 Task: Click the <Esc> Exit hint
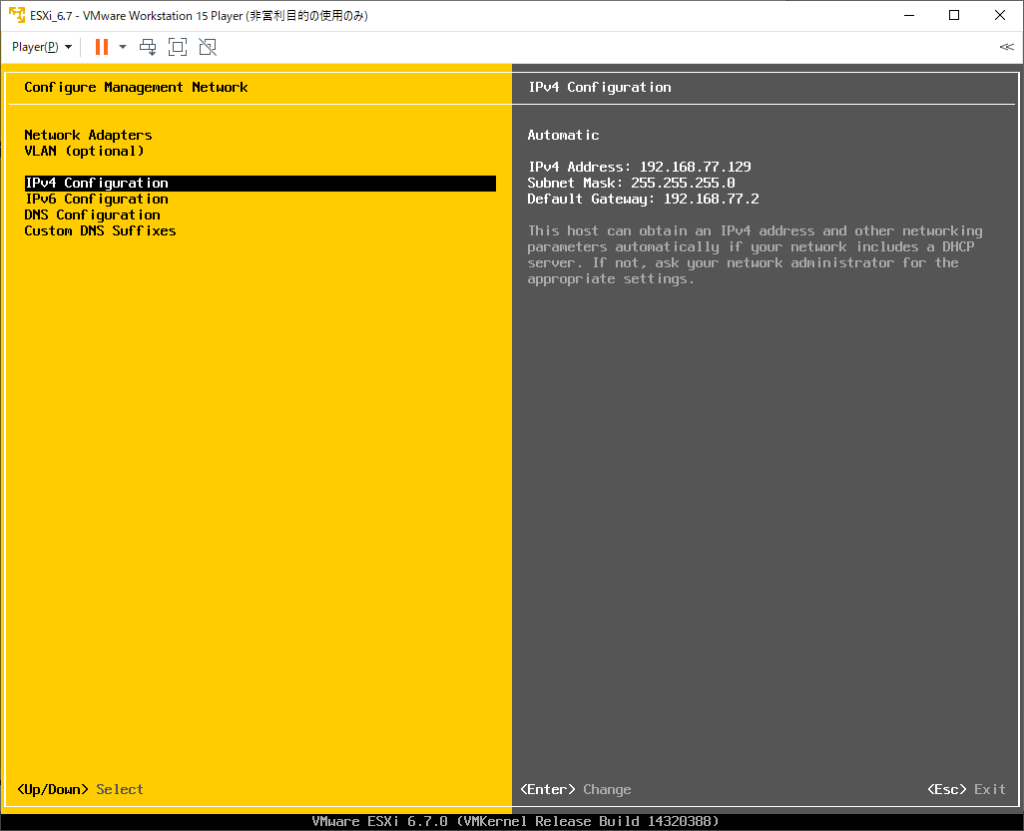pos(967,789)
